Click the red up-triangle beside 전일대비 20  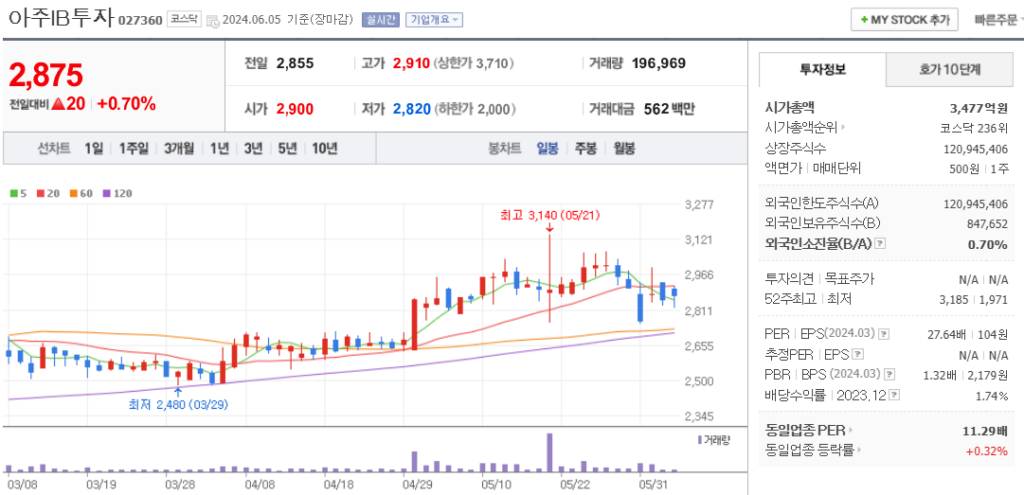click(57, 103)
